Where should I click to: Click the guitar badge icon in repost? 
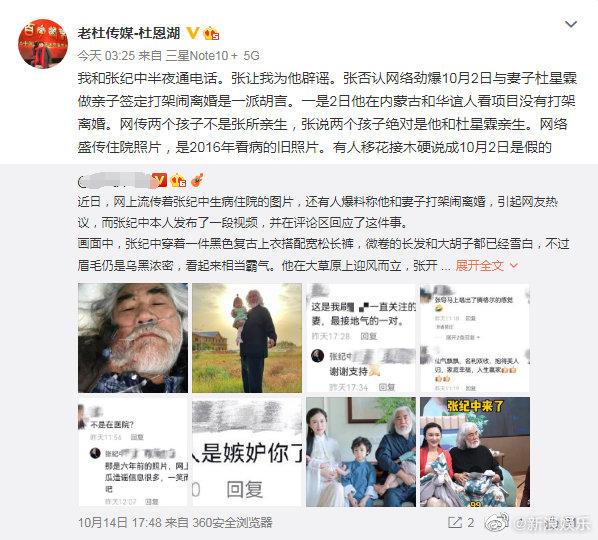pyautogui.click(x=197, y=180)
